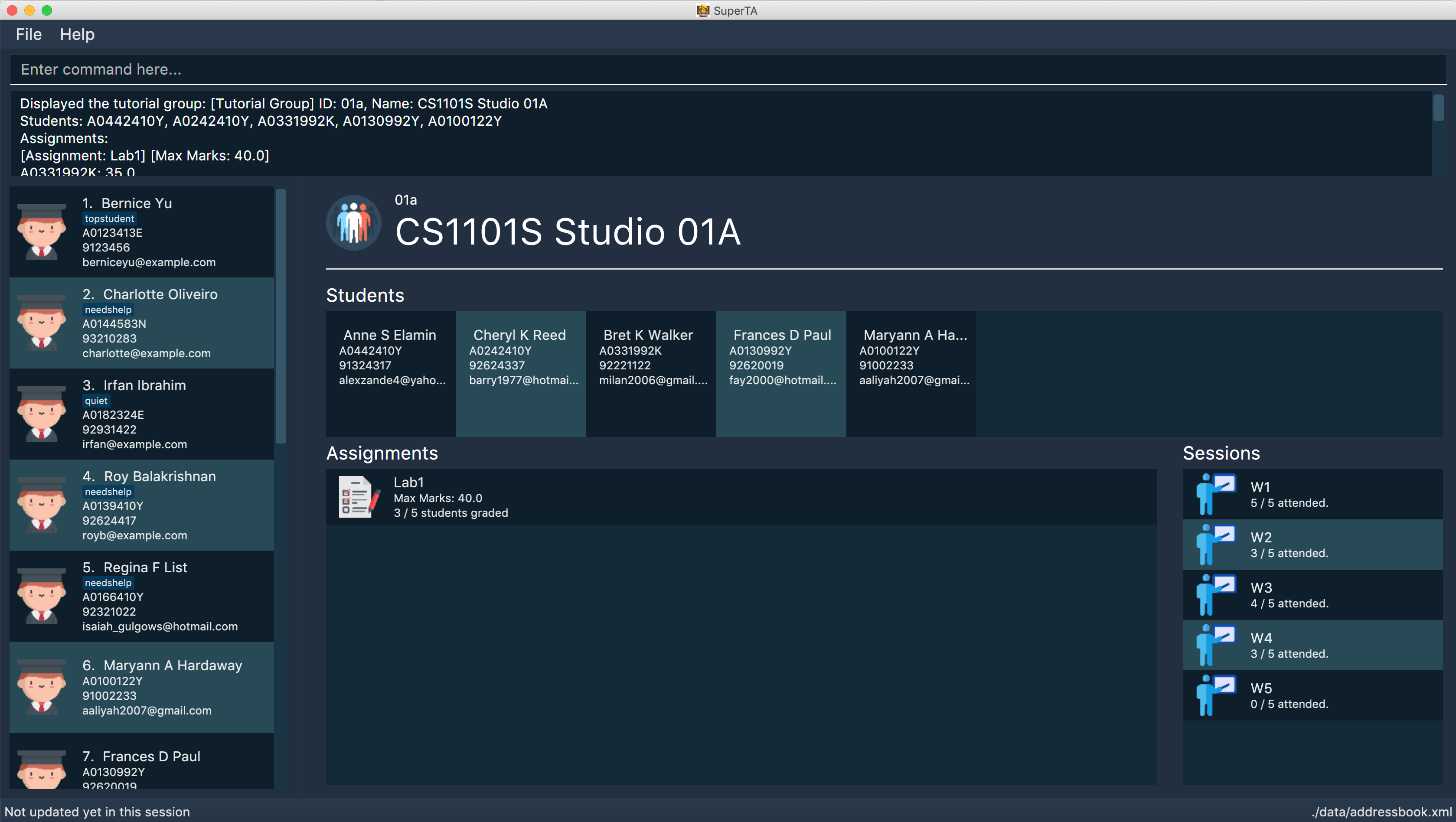Image resolution: width=1456 pixels, height=822 pixels.
Task: Click Bernice Yu's student avatar icon
Action: (41, 232)
